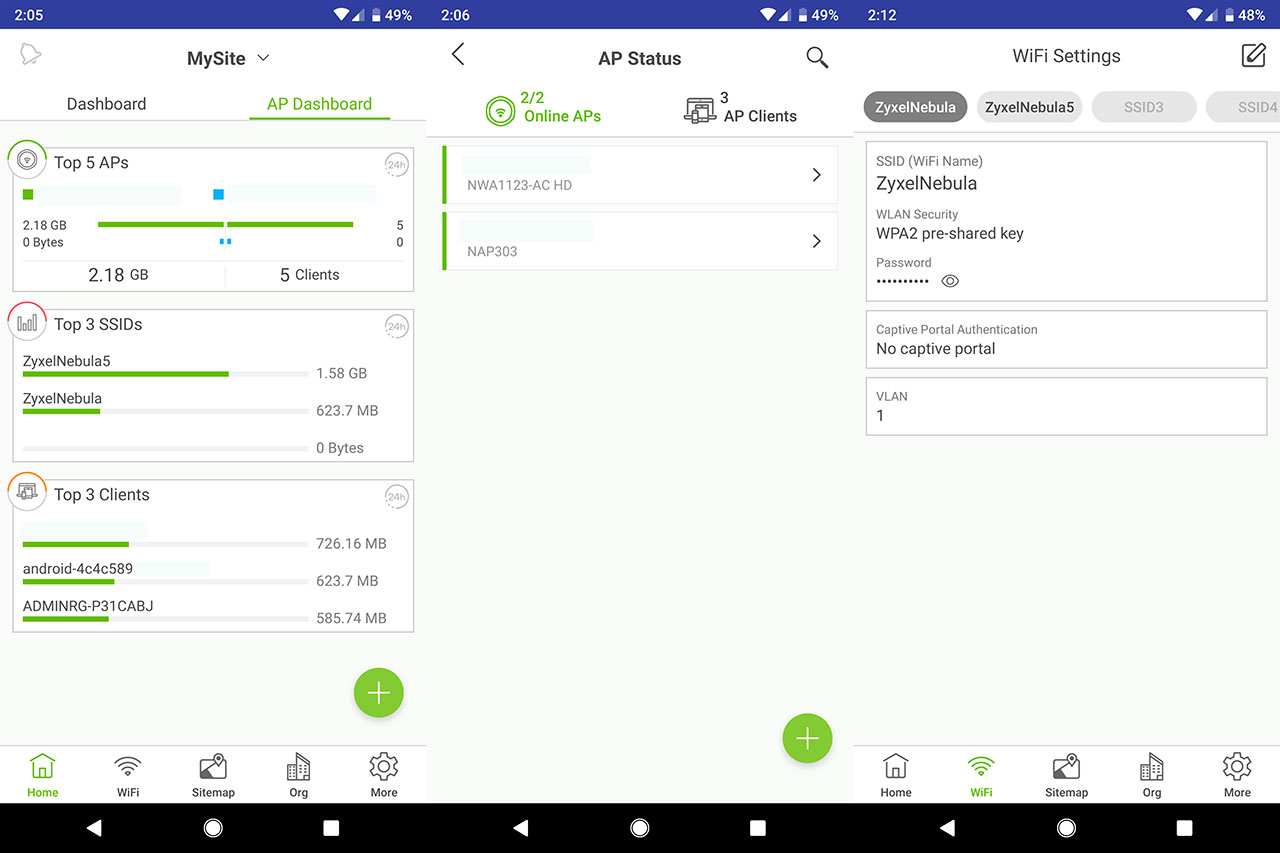This screenshot has height=853, width=1280.
Task: Open More from the WiFi Settings bottom bar
Action: coord(1237,775)
